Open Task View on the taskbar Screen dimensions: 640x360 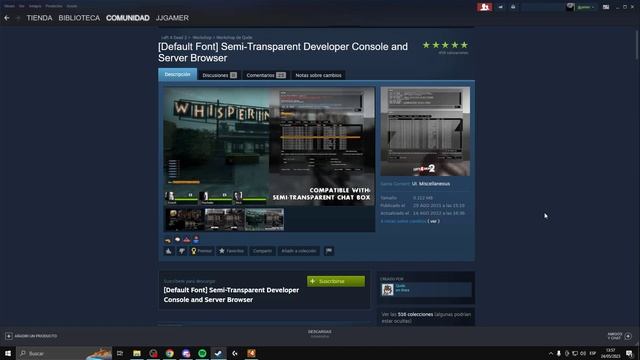tap(120, 353)
